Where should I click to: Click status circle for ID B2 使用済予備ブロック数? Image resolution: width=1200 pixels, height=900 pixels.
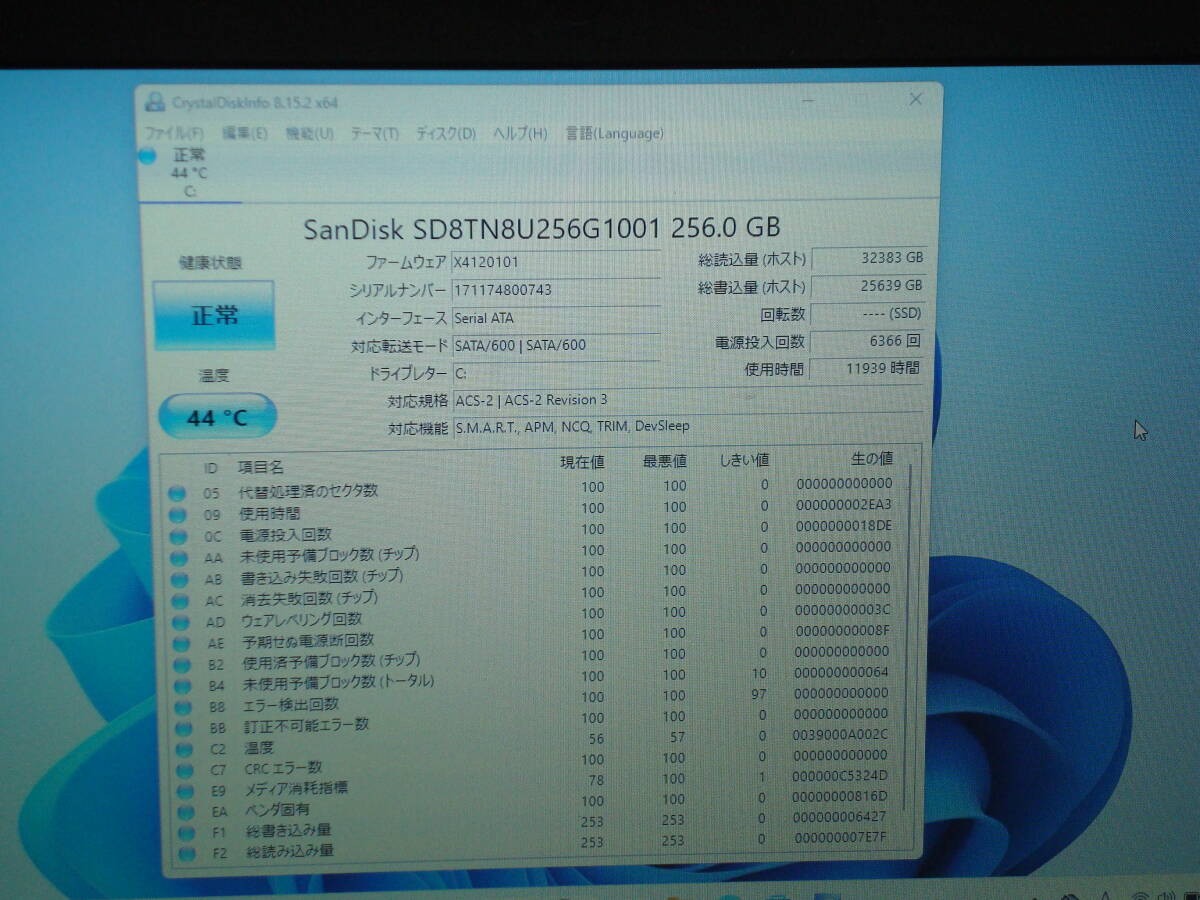(x=180, y=665)
